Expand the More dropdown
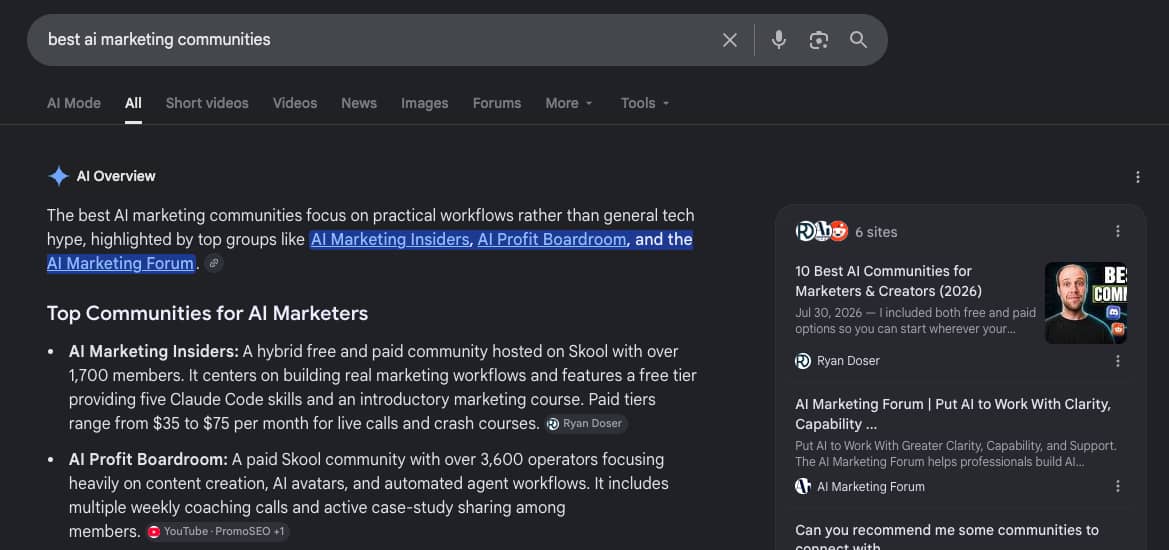Screen dimensions: 1169x550 (x=569, y=103)
